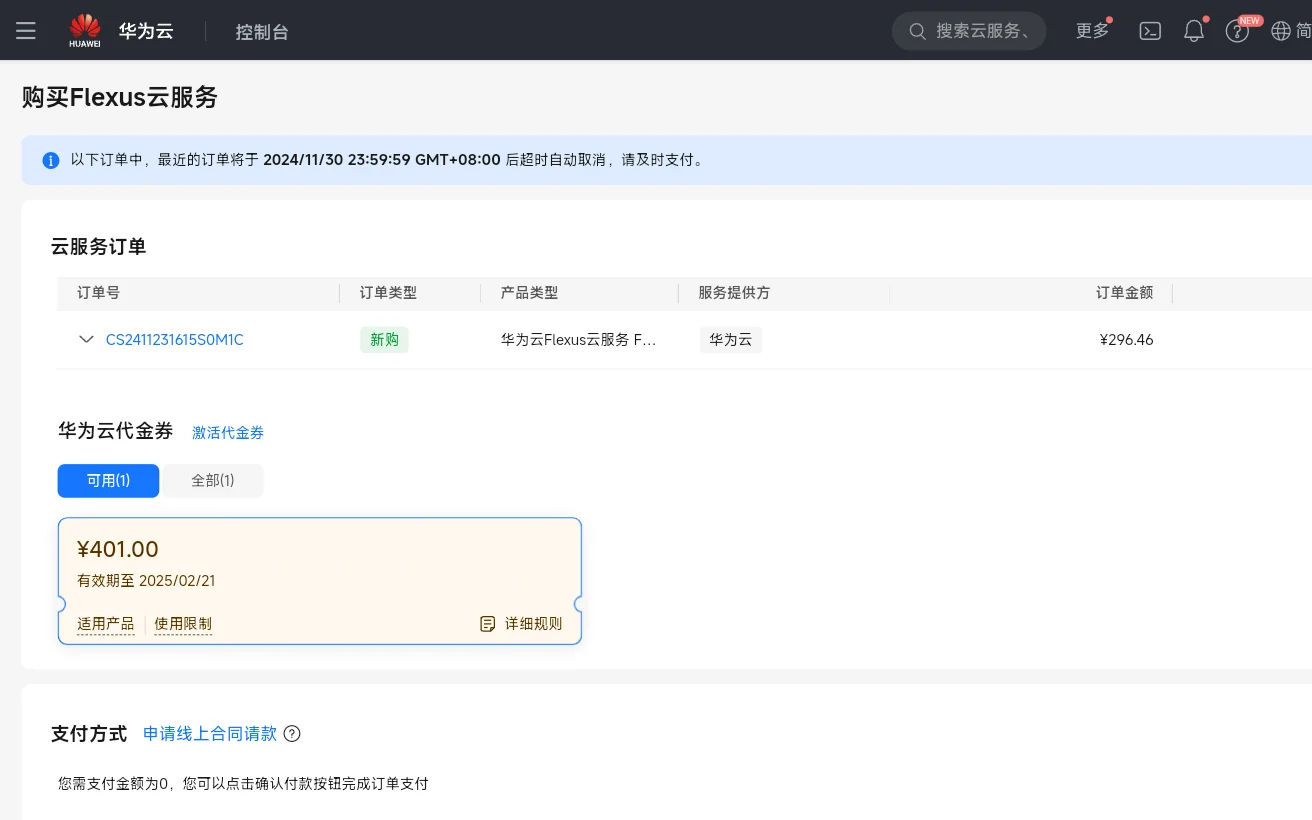Image resolution: width=1312 pixels, height=820 pixels.
Task: Switch to 可用(1) voucher tab
Action: point(108,481)
